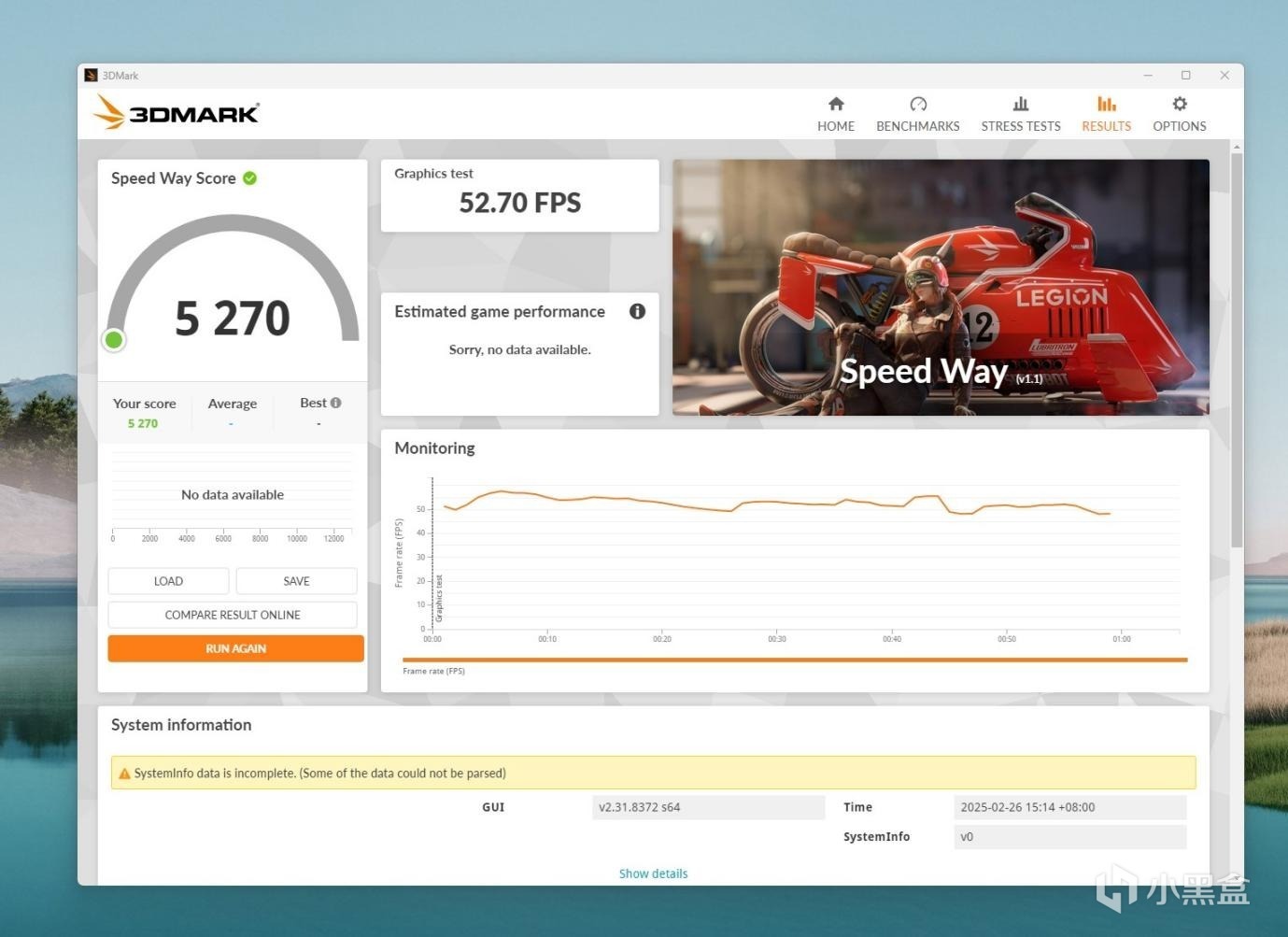Click the Speed Way Score heading
The height and width of the screenshot is (937, 1288).
[174, 178]
